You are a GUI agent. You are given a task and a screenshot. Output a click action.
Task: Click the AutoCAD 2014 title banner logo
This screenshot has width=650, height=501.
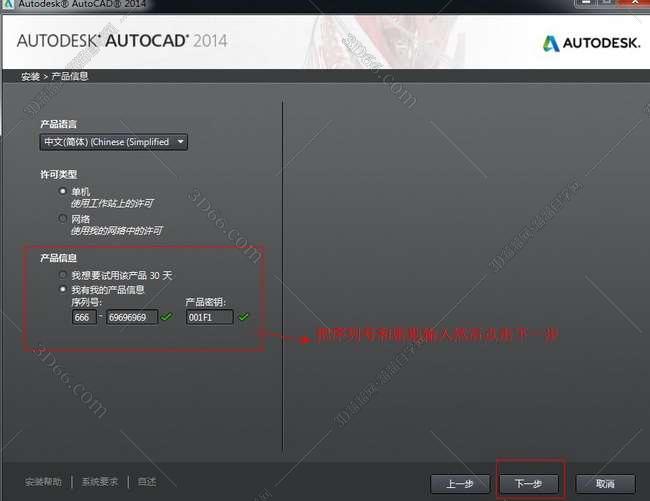tap(122, 41)
